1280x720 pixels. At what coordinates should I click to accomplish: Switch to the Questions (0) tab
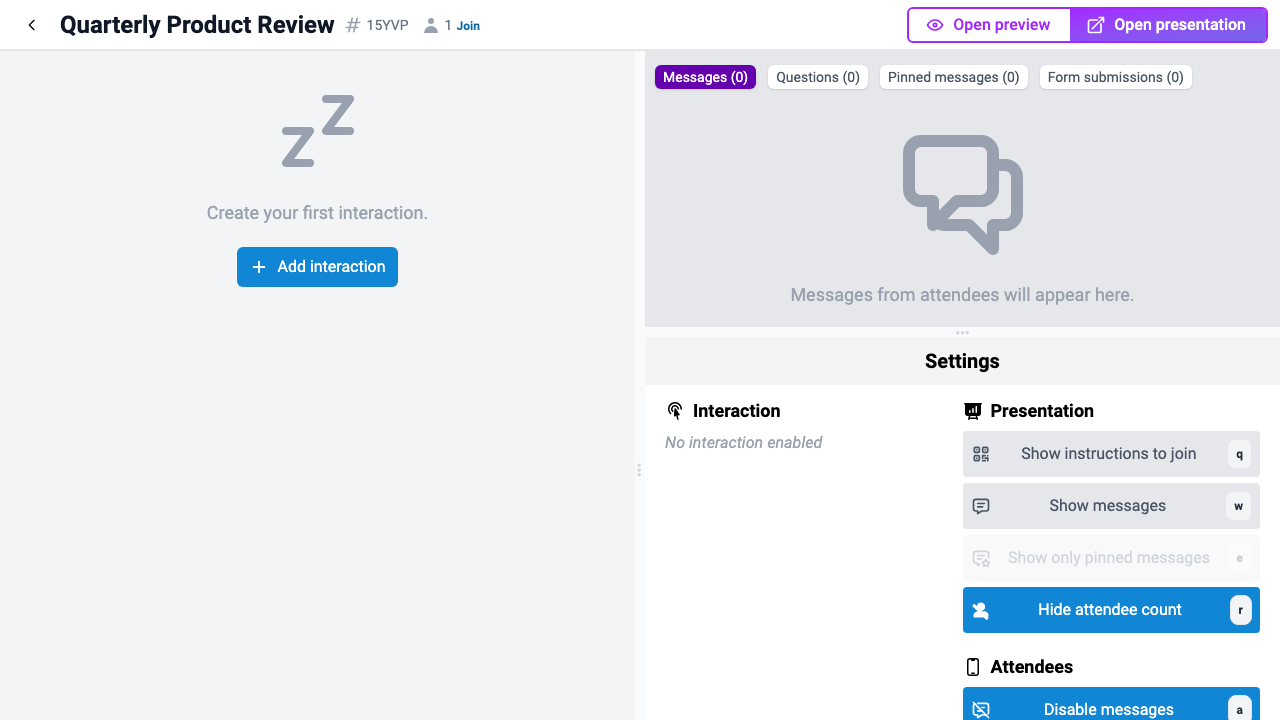818,77
